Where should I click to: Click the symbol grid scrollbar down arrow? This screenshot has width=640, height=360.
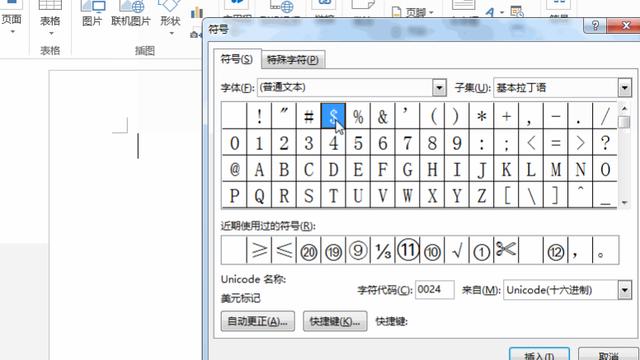624,202
